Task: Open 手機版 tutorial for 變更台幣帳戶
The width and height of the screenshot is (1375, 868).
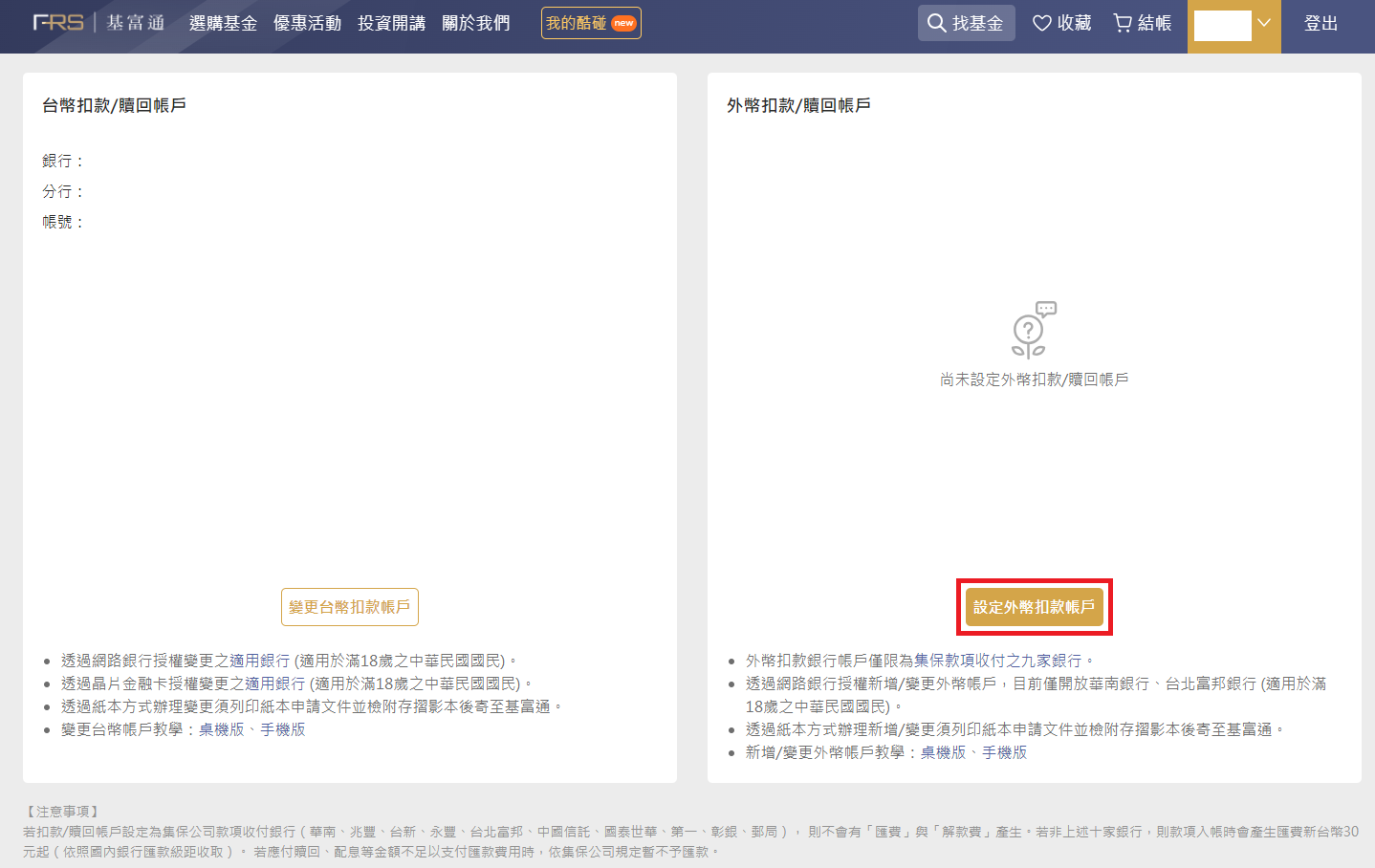Action: tap(283, 729)
